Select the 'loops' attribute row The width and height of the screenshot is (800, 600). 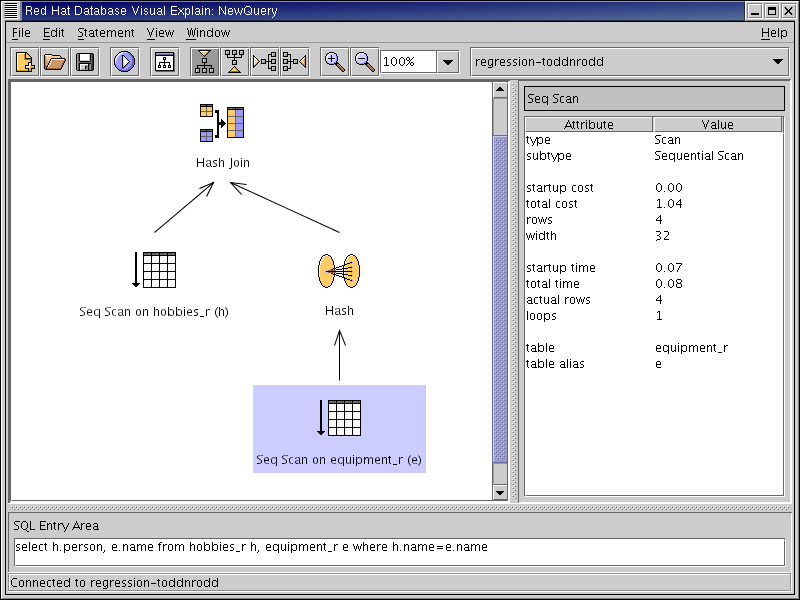(654, 316)
